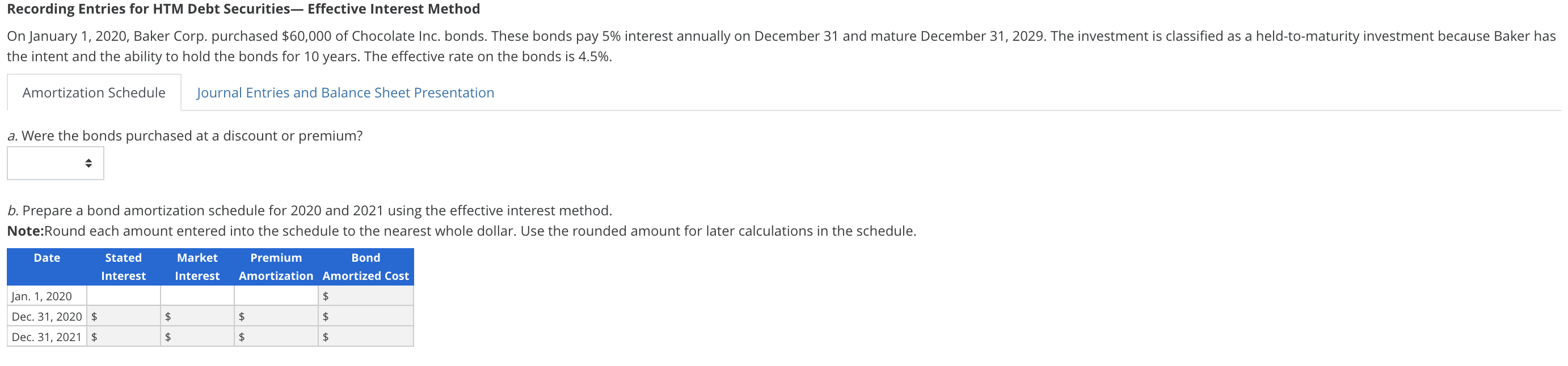
Task: Click the Bond Amortized Cost cell for Jan. 1, 2020
Action: point(366,296)
